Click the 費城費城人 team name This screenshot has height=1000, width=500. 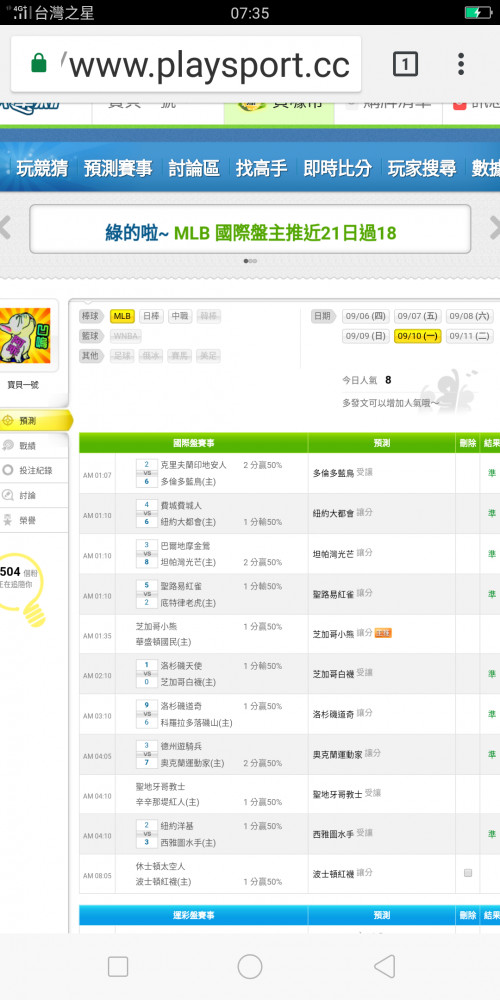tap(181, 505)
